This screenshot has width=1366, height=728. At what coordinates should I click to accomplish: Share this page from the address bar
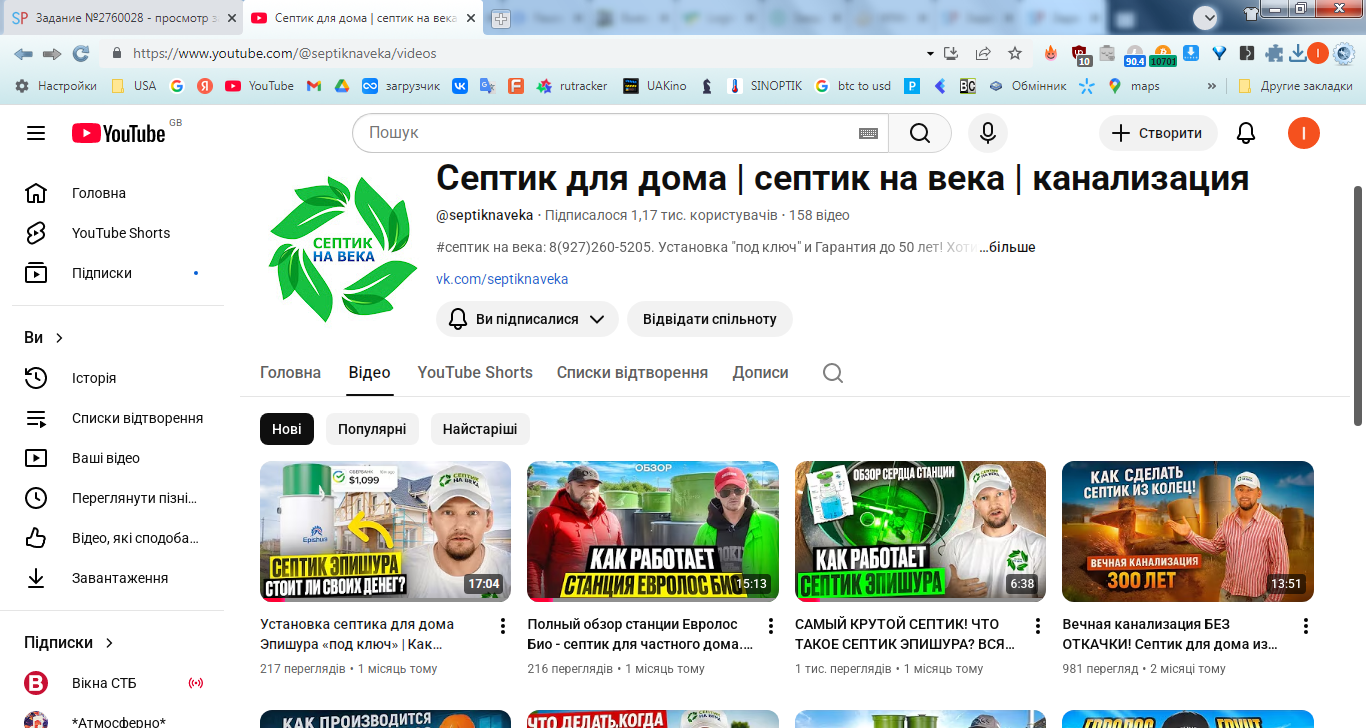pyautogui.click(x=983, y=53)
